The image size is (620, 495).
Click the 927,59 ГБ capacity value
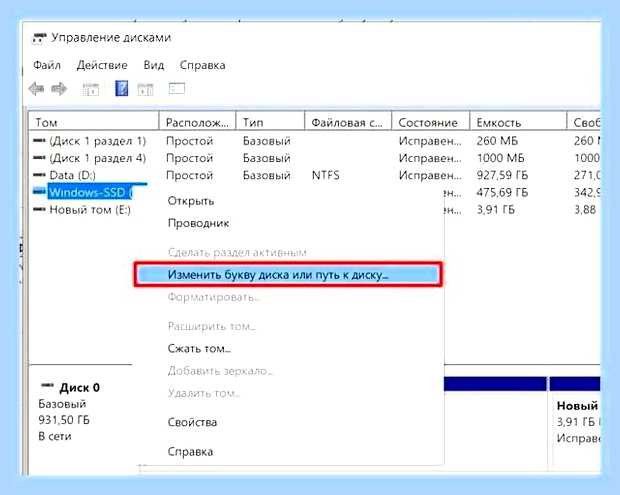coord(502,175)
